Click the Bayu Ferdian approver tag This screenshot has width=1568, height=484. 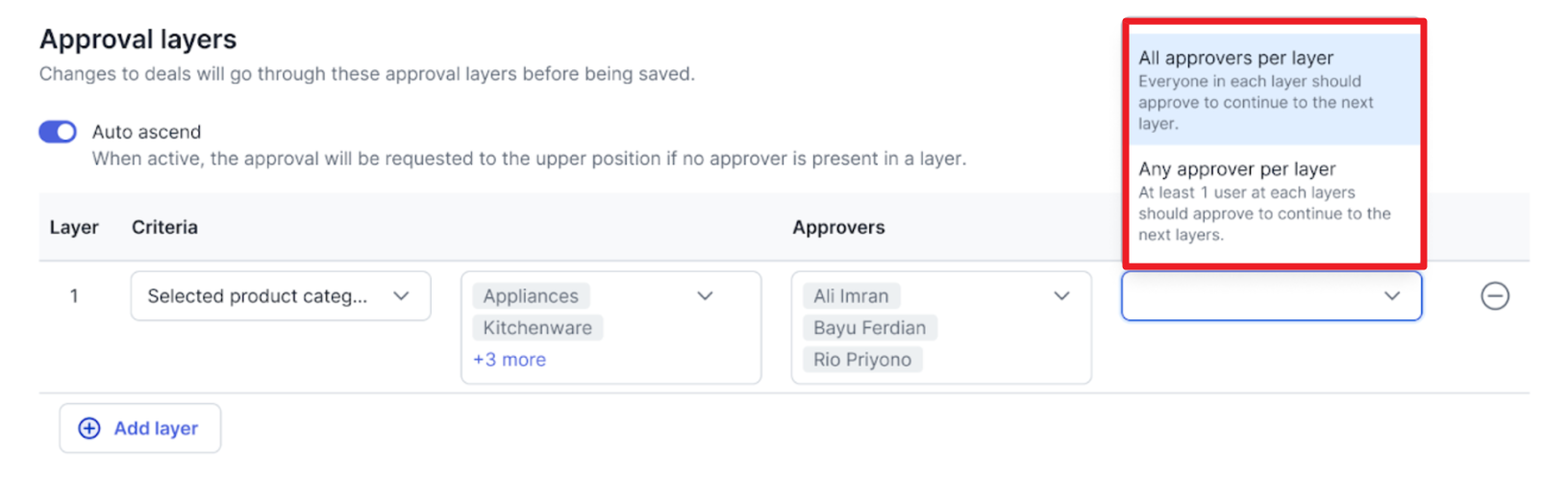[869, 327]
